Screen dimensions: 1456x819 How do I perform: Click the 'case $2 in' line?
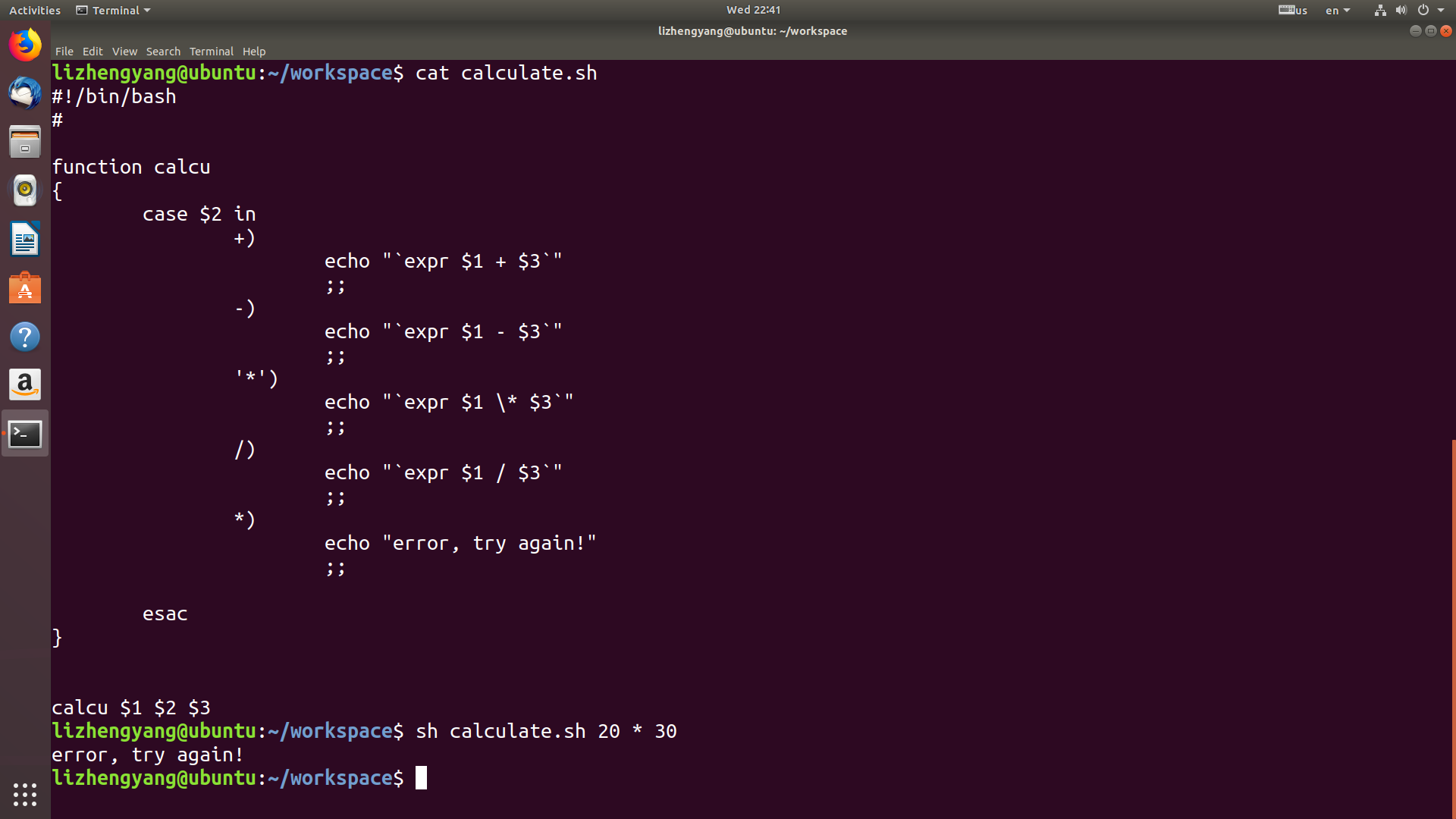coord(199,214)
